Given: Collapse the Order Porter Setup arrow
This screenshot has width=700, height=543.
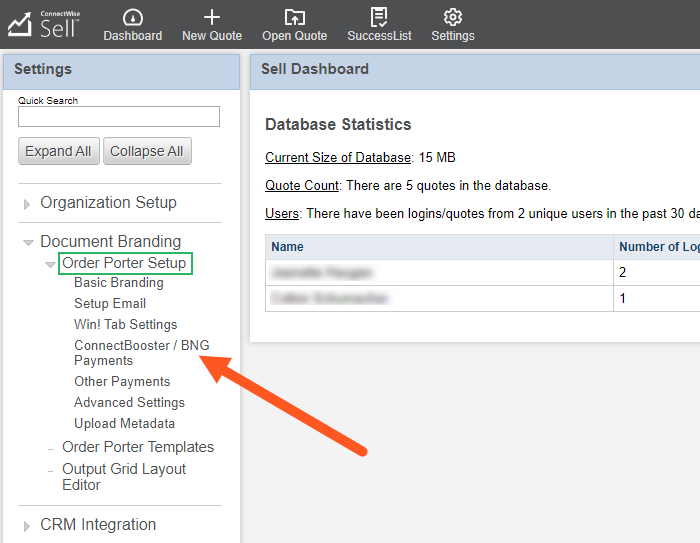Looking at the screenshot, I should tap(50, 264).
